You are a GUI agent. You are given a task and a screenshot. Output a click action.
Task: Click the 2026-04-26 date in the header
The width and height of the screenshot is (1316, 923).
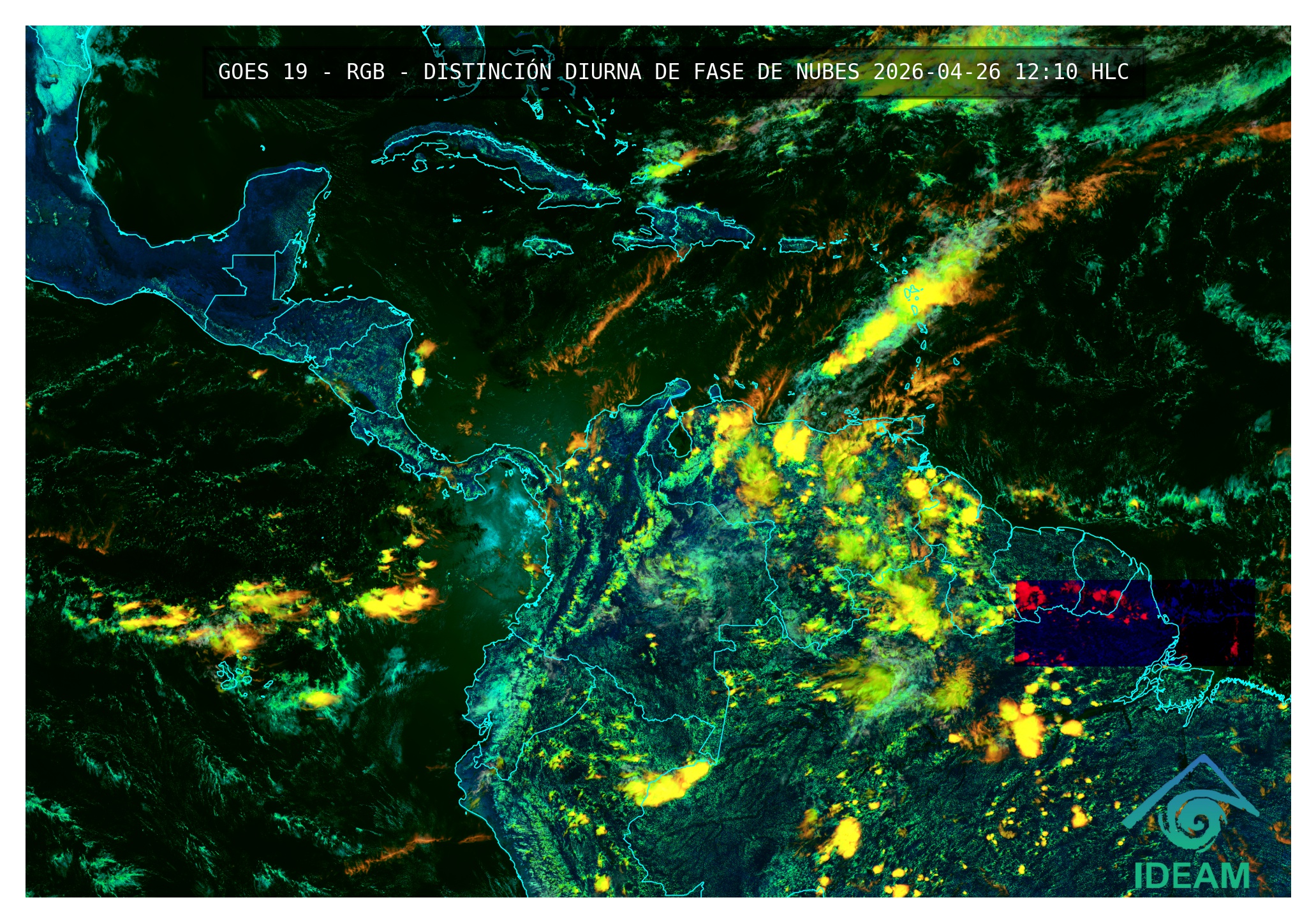tap(936, 72)
